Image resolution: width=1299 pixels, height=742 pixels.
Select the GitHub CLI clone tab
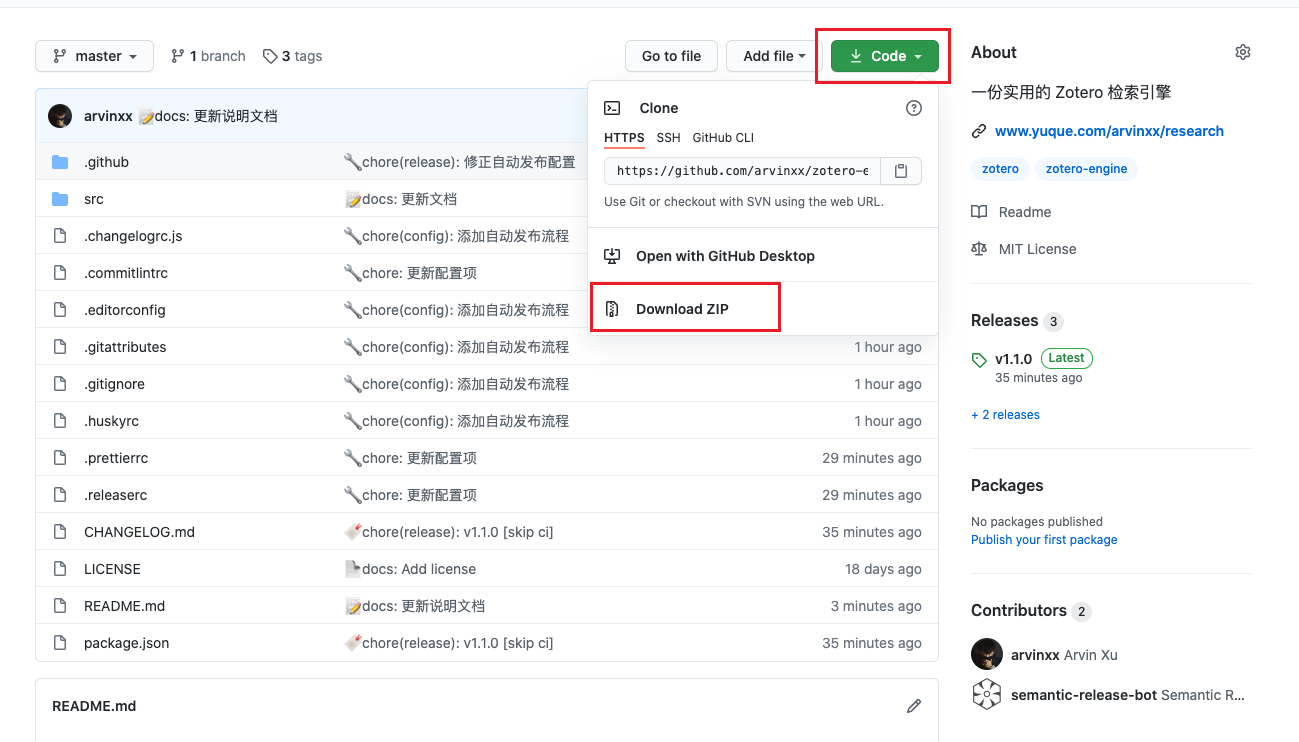tap(723, 137)
